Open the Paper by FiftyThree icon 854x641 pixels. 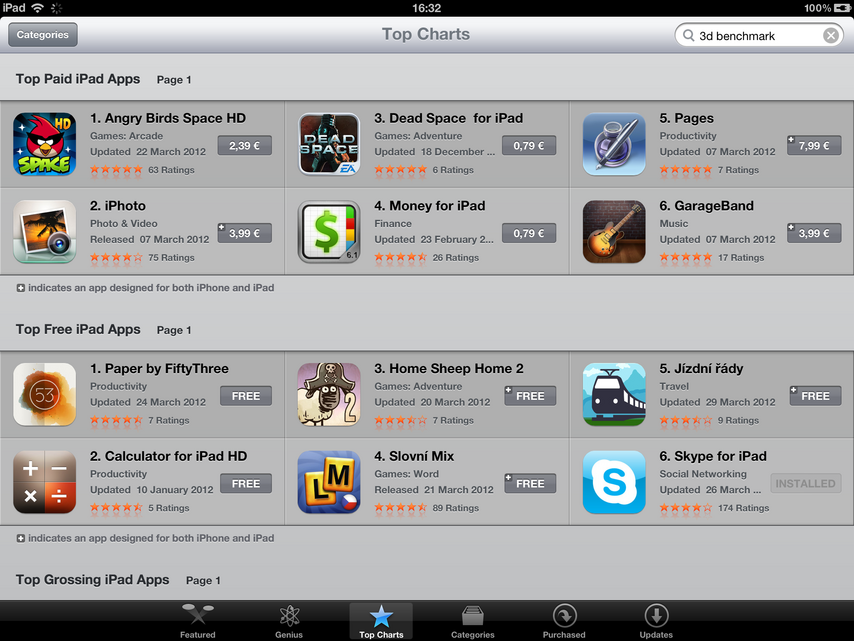tap(45, 394)
